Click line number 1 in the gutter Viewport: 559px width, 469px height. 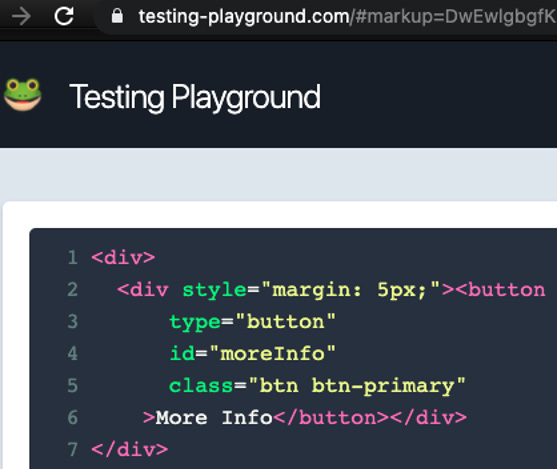(x=73, y=257)
